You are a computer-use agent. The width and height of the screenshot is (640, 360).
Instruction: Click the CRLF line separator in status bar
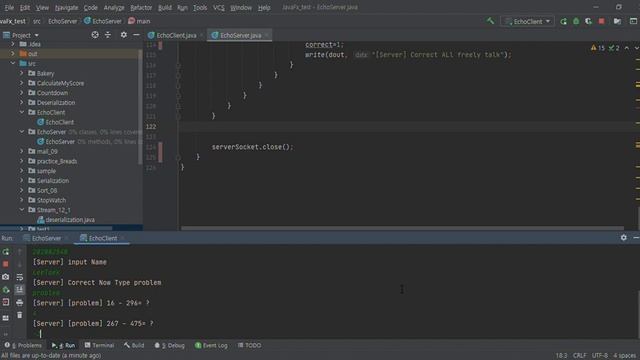(579, 356)
